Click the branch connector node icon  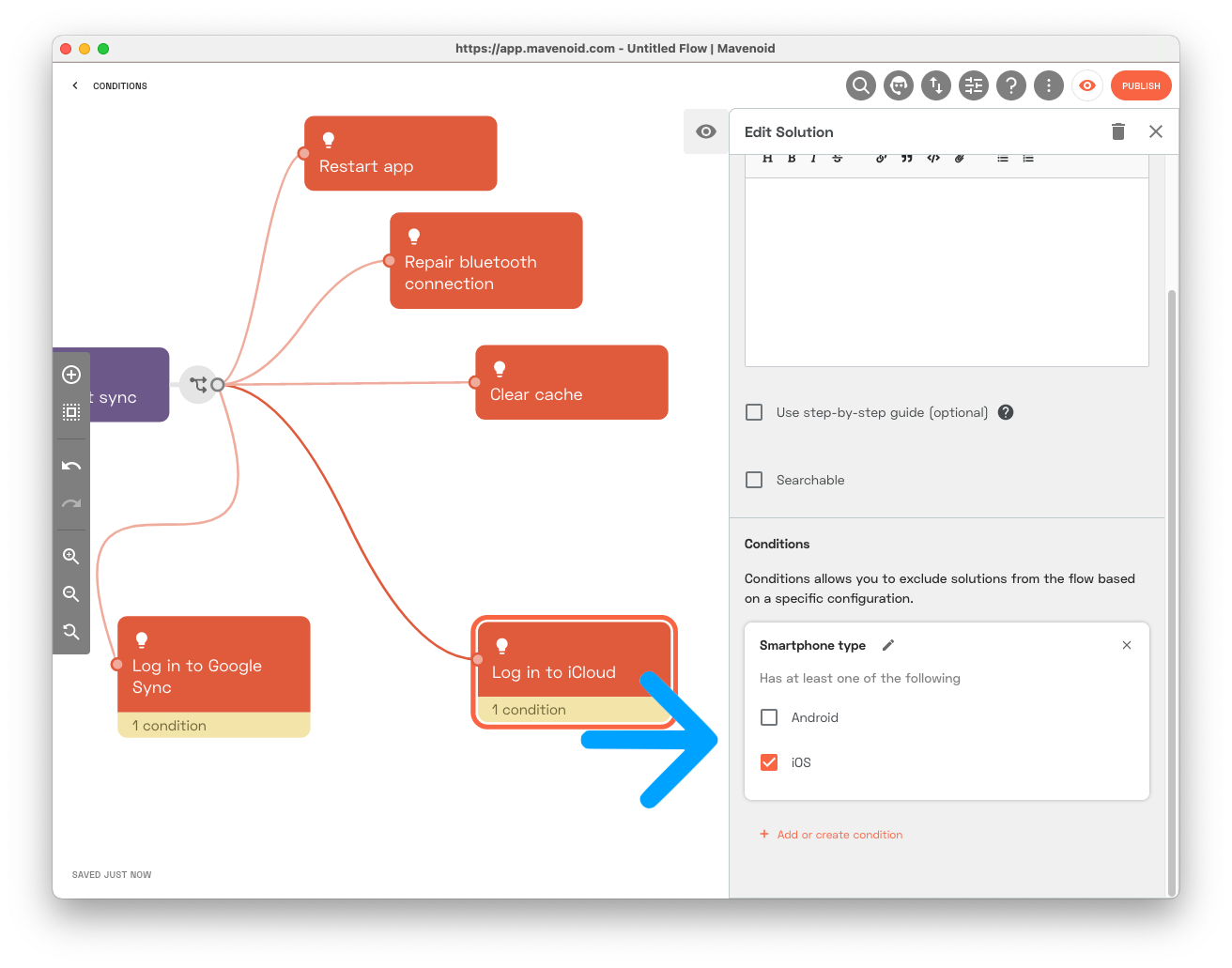click(198, 384)
